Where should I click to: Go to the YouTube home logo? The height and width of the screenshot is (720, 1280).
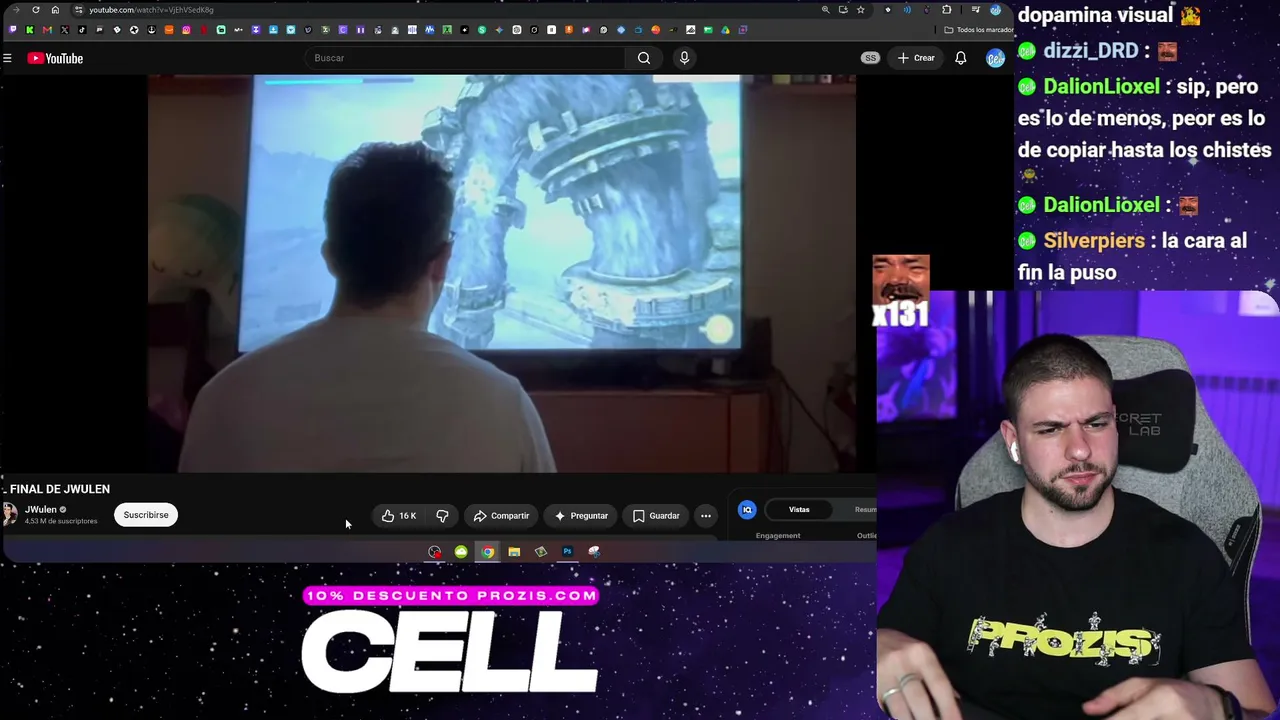pyautogui.click(x=55, y=58)
